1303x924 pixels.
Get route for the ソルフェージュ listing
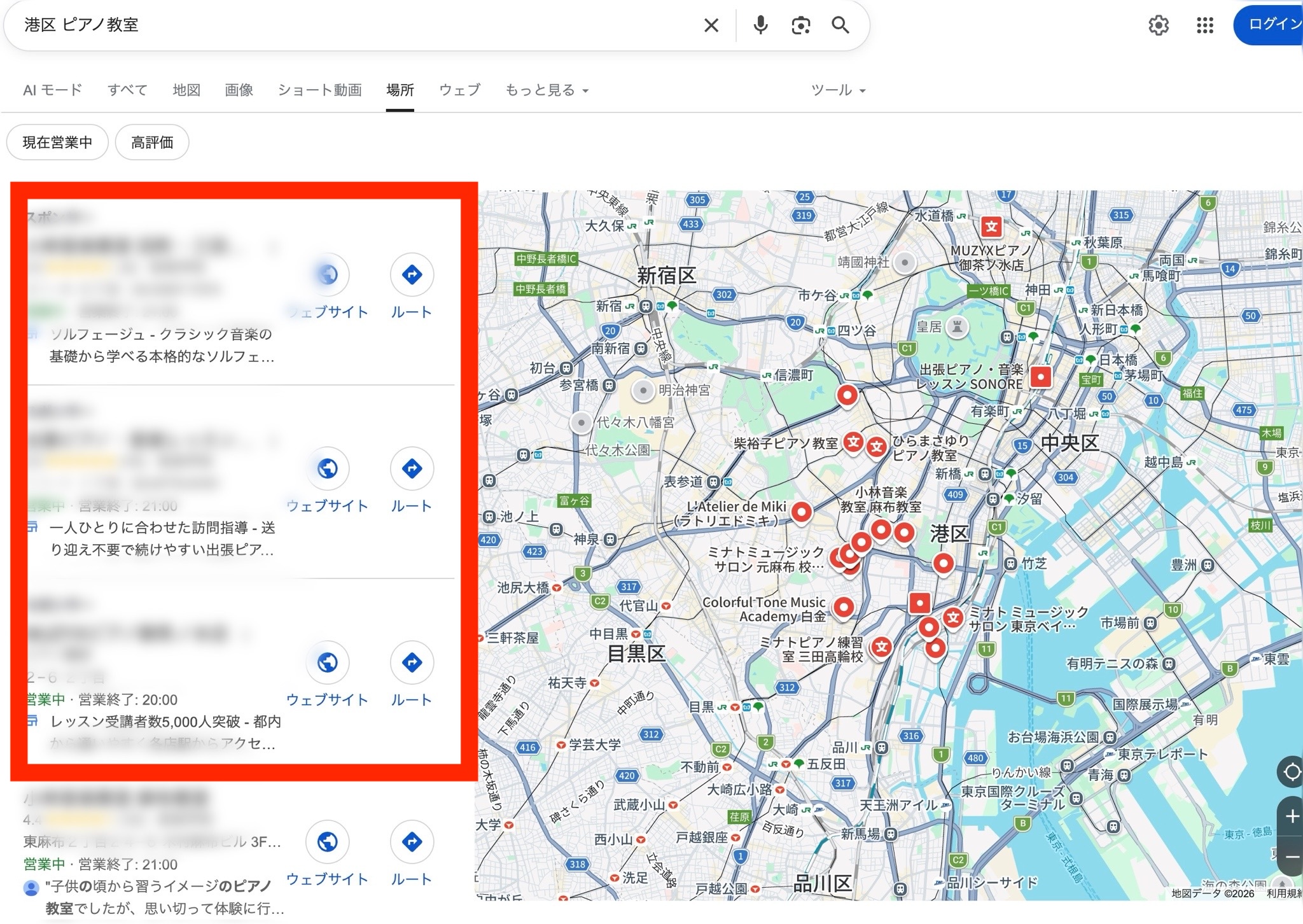click(x=412, y=275)
